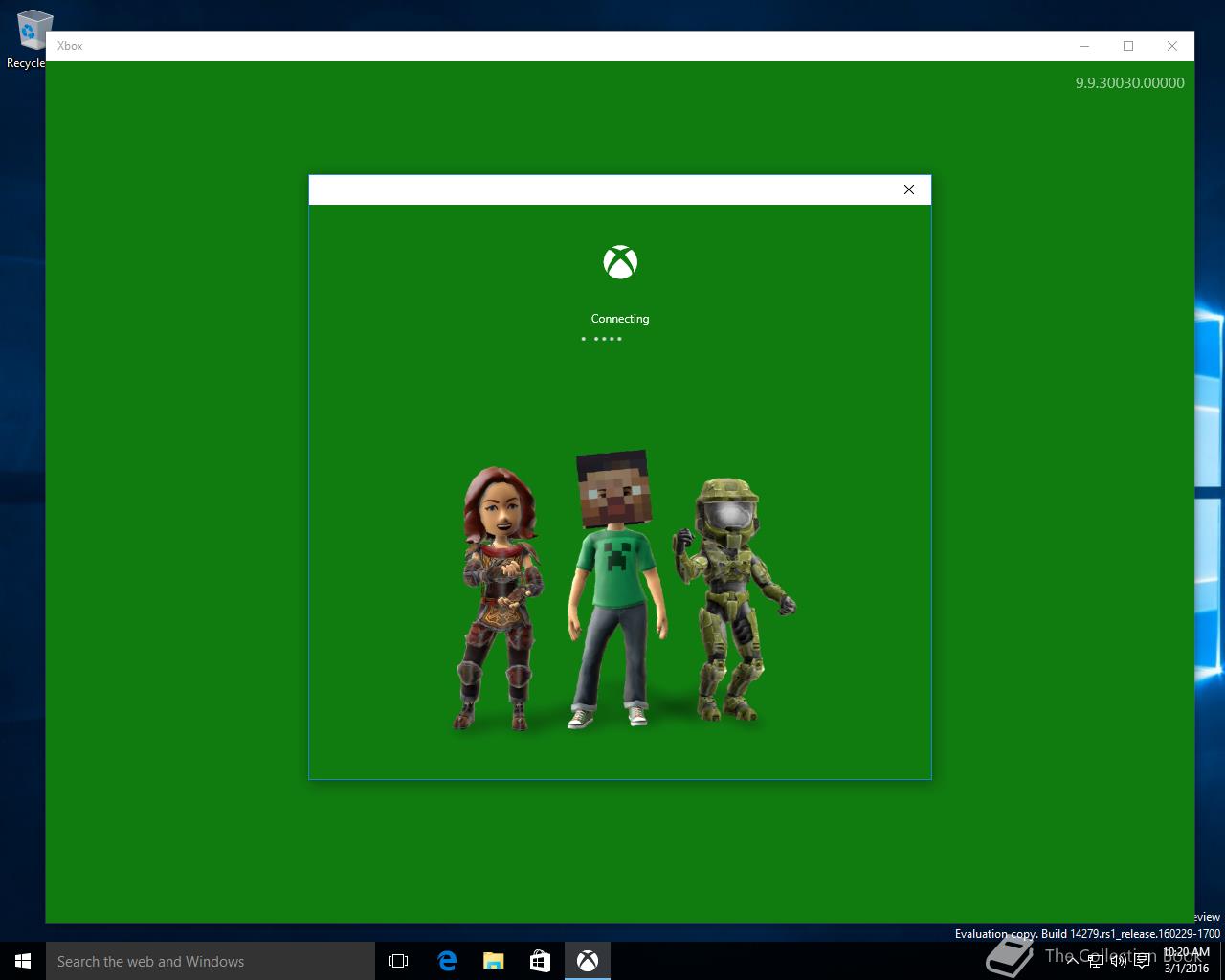Click the Search the web and Windows box
Image resolution: width=1225 pixels, height=980 pixels.
click(211, 961)
